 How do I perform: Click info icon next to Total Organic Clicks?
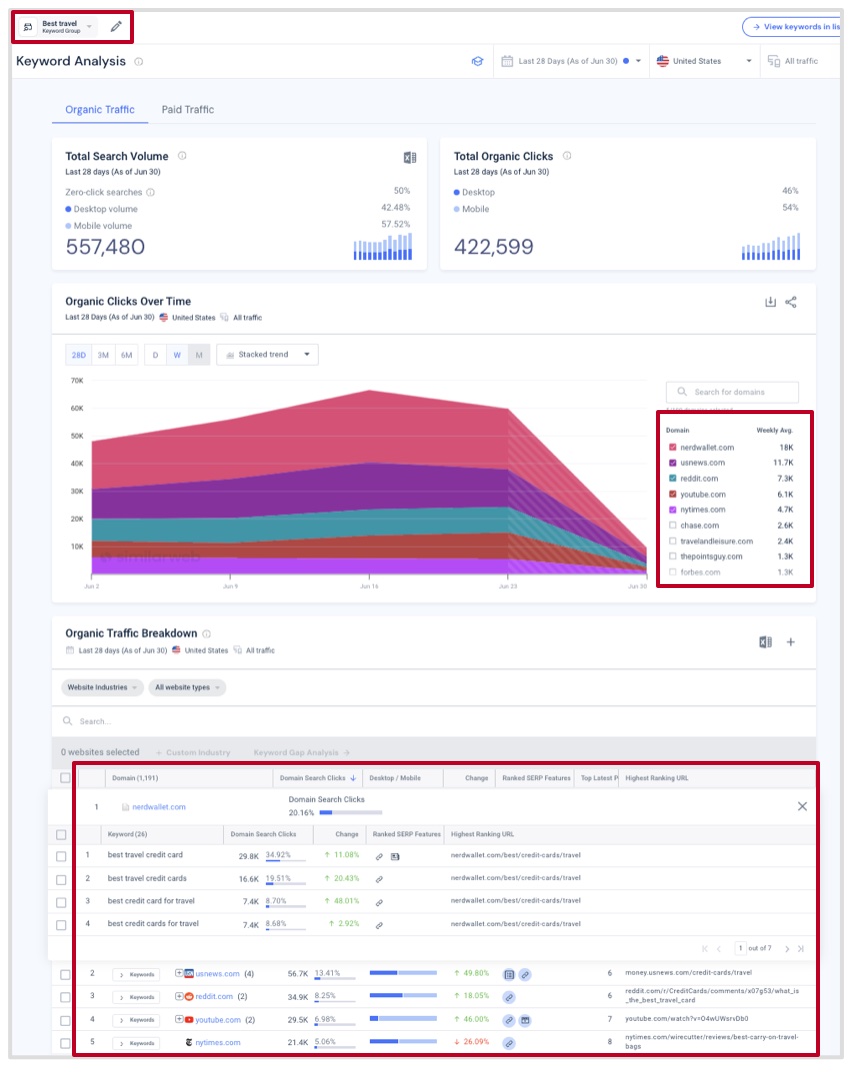(x=567, y=156)
